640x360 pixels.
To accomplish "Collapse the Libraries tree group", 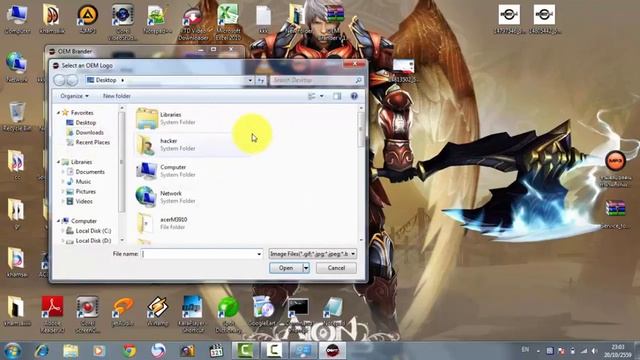I will (x=58, y=162).
